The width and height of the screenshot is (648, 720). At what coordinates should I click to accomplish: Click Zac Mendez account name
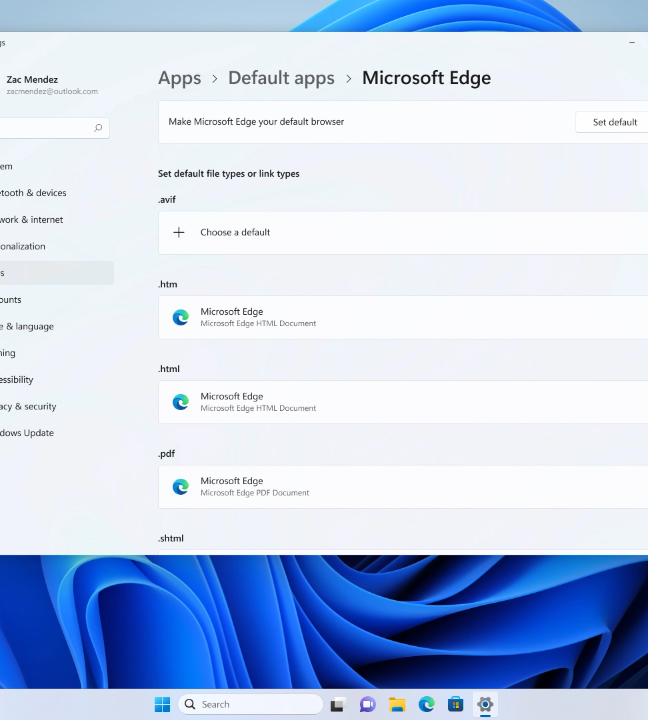32,79
